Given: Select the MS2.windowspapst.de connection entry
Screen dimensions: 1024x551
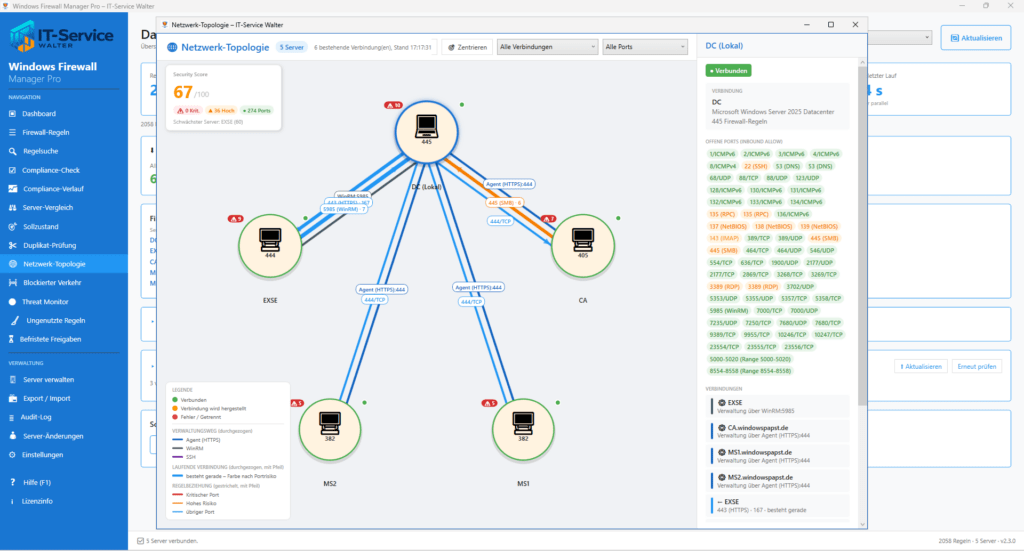Looking at the screenshot, I should [x=780, y=481].
